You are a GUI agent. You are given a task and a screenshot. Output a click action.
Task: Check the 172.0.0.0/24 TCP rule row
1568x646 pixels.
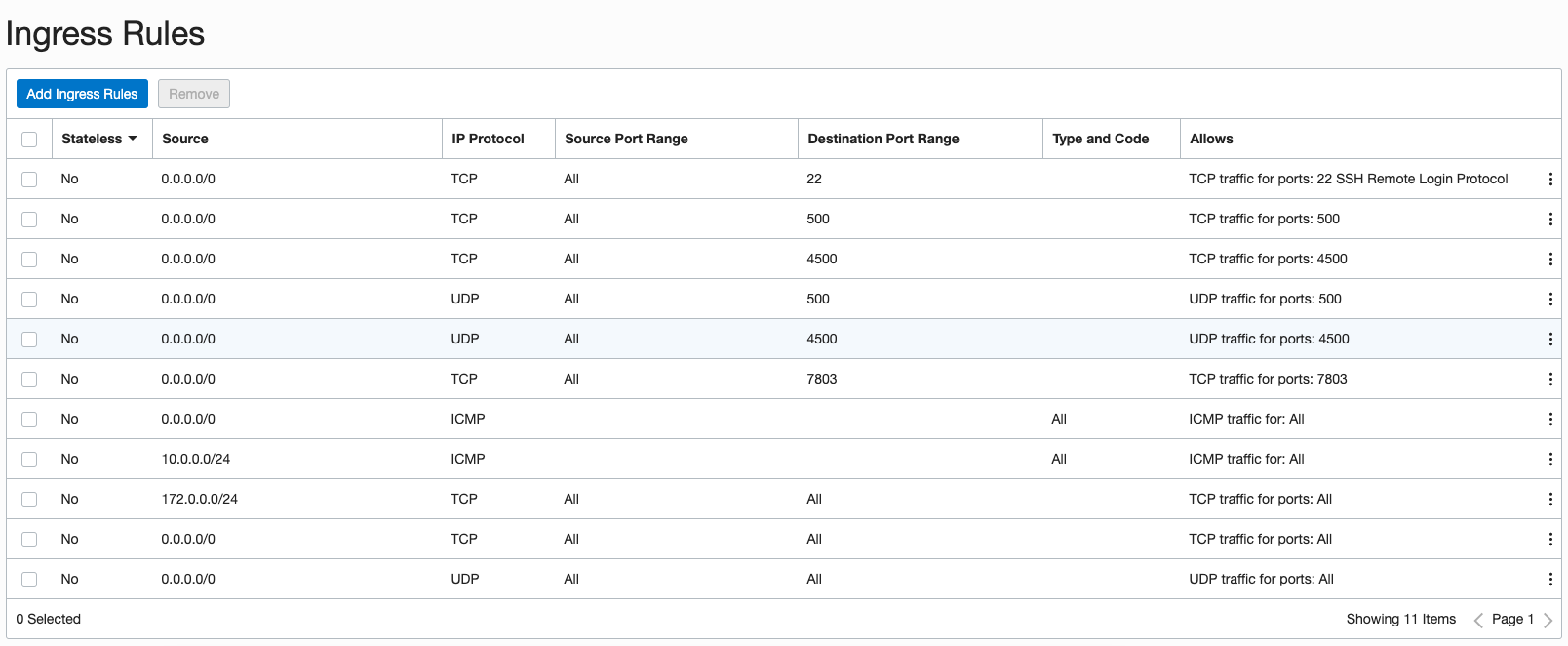click(29, 500)
